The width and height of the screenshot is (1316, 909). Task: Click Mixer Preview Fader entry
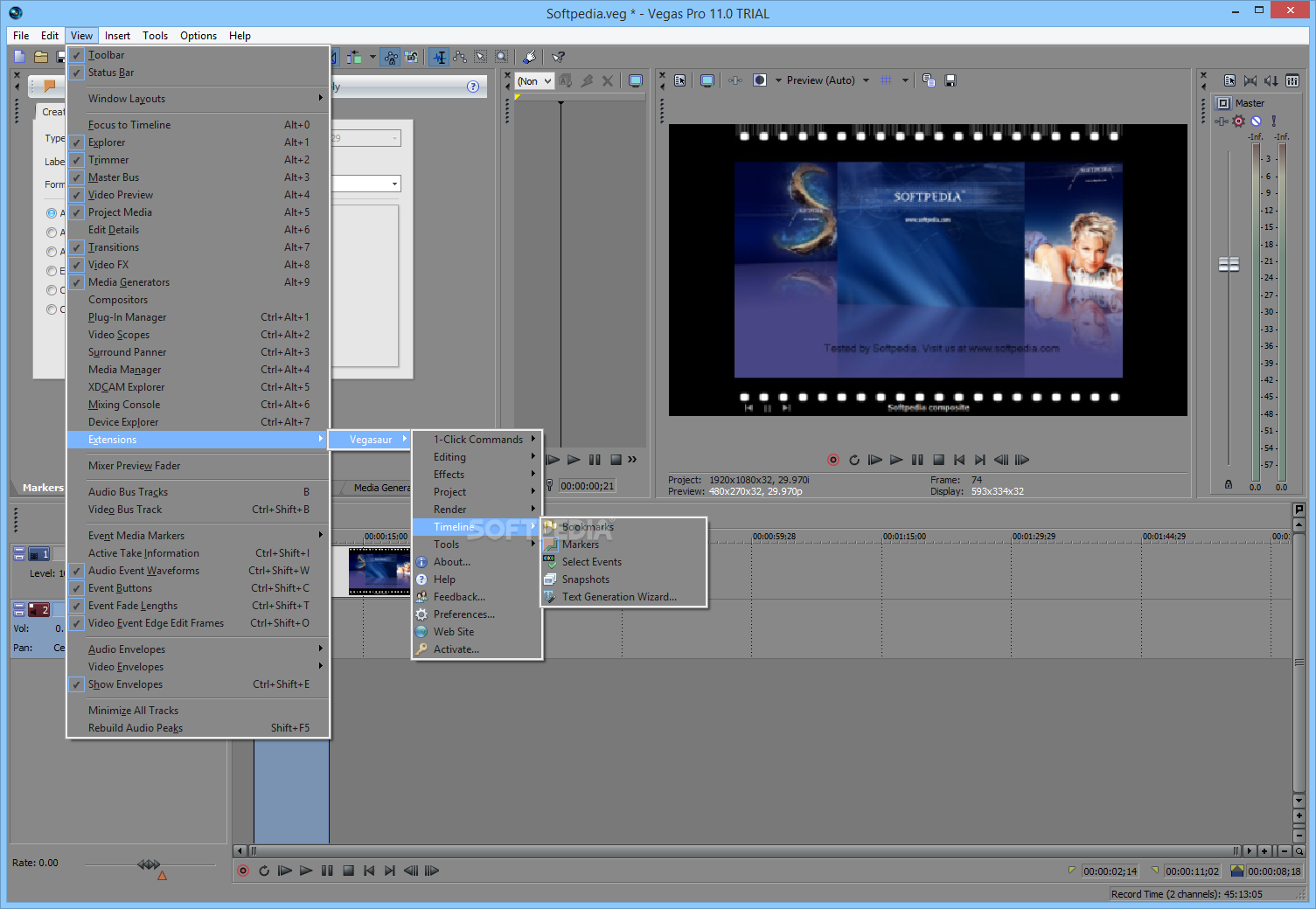click(x=198, y=466)
